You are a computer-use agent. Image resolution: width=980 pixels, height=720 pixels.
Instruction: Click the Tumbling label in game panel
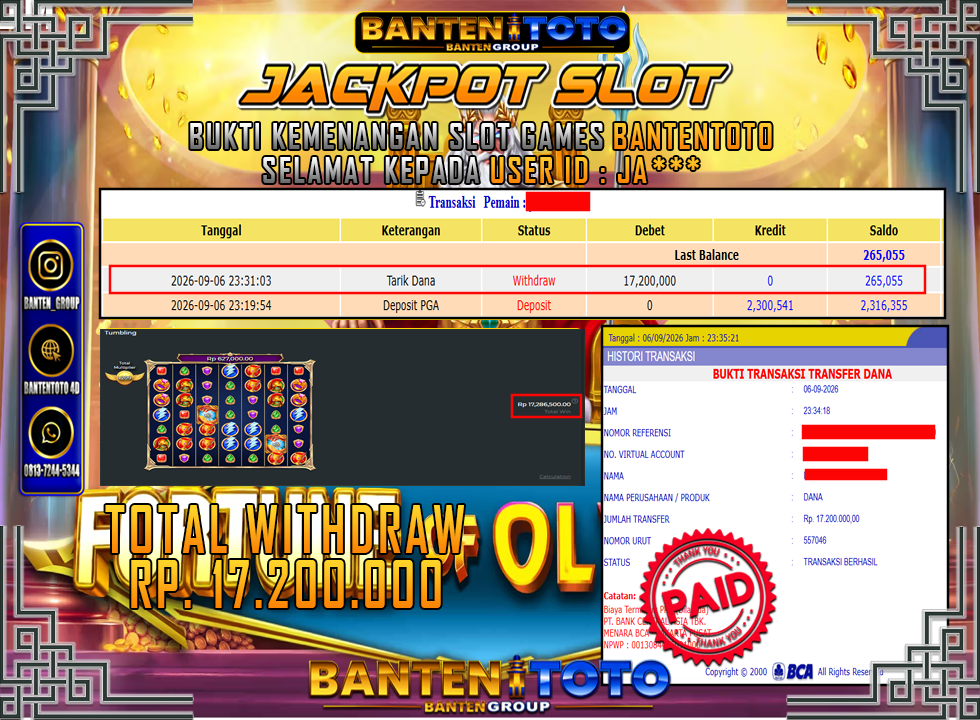coord(120,332)
